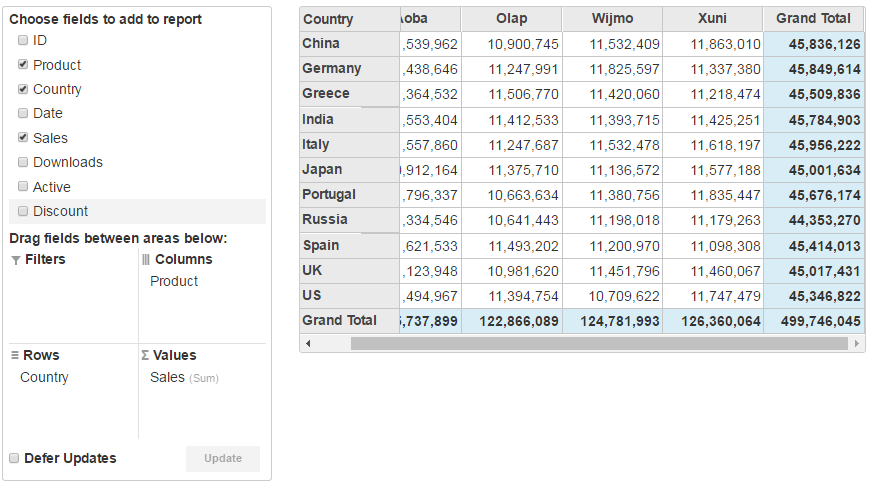Check the Downloads field checkbox

point(23,162)
